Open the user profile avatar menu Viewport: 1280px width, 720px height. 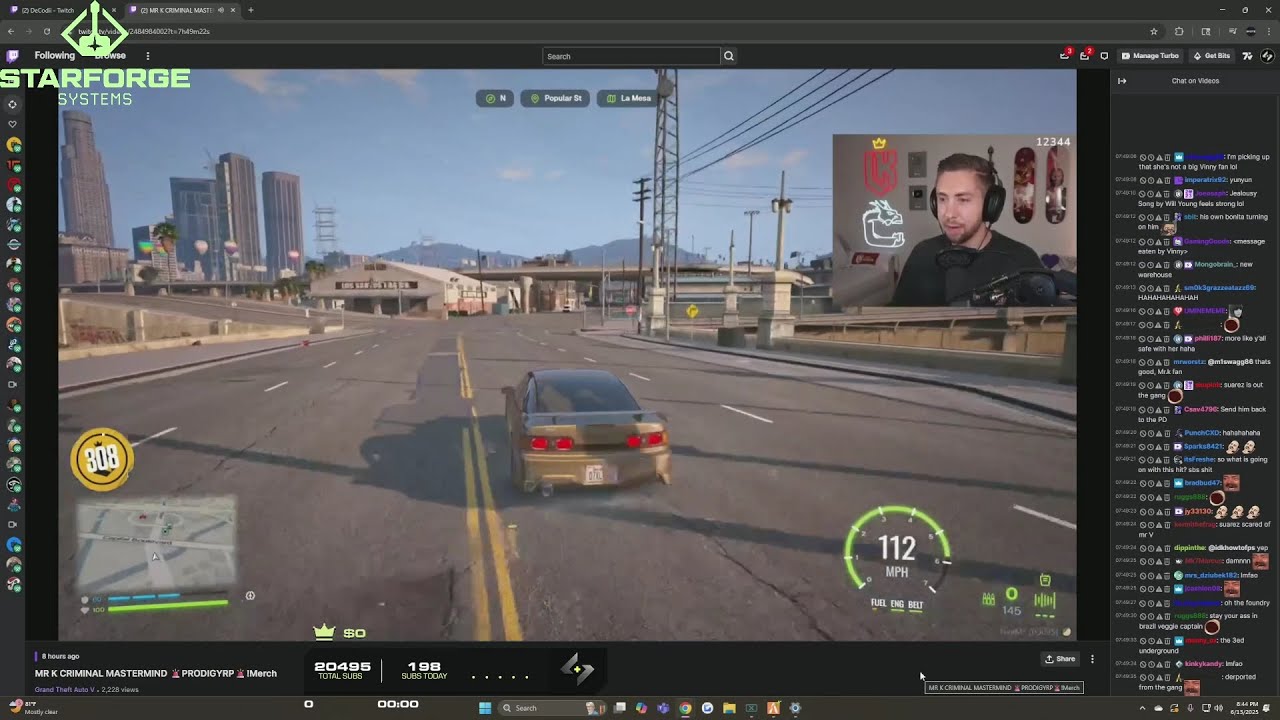tap(1267, 56)
